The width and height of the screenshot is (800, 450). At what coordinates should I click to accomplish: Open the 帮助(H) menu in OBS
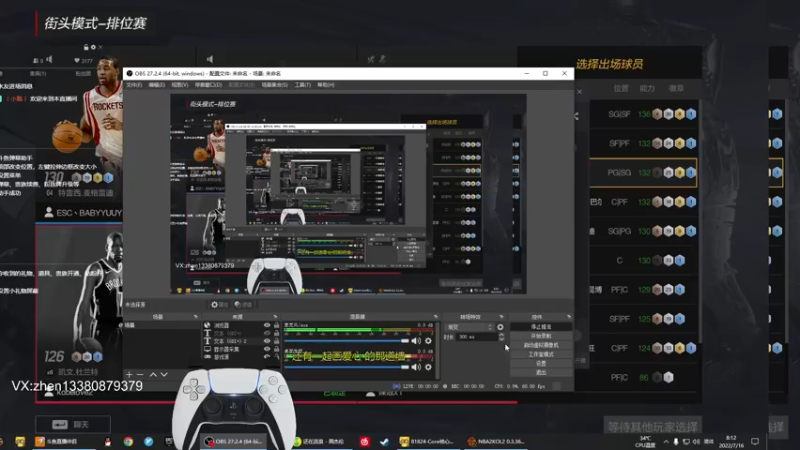(326, 85)
